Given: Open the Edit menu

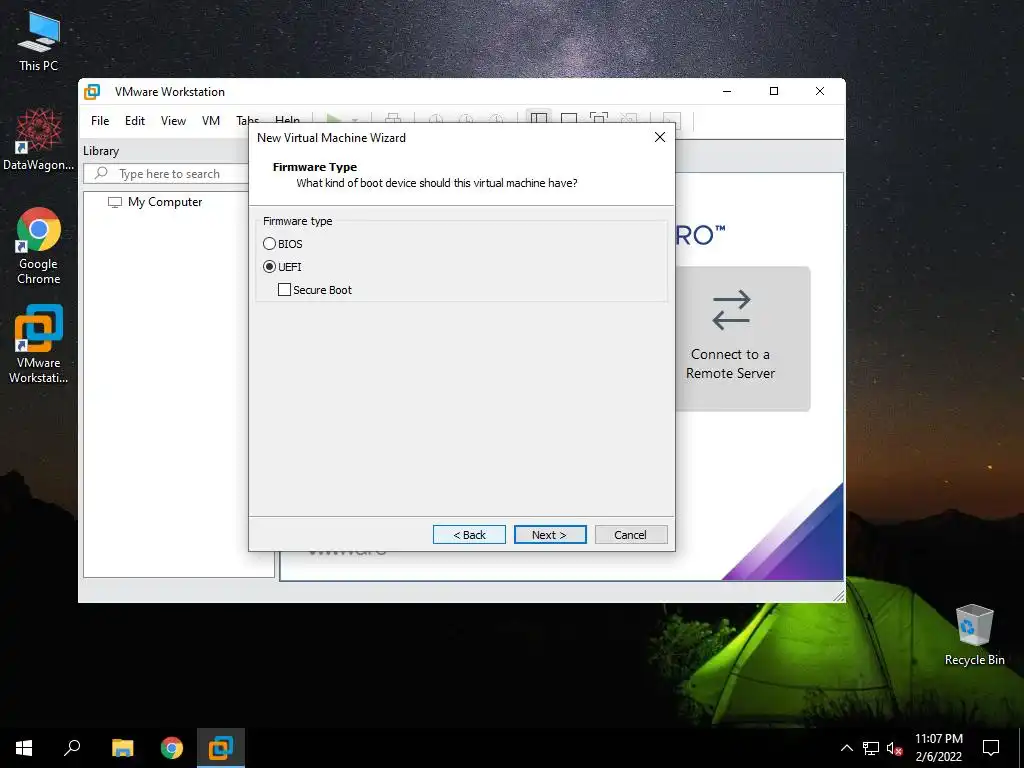Looking at the screenshot, I should tap(135, 121).
